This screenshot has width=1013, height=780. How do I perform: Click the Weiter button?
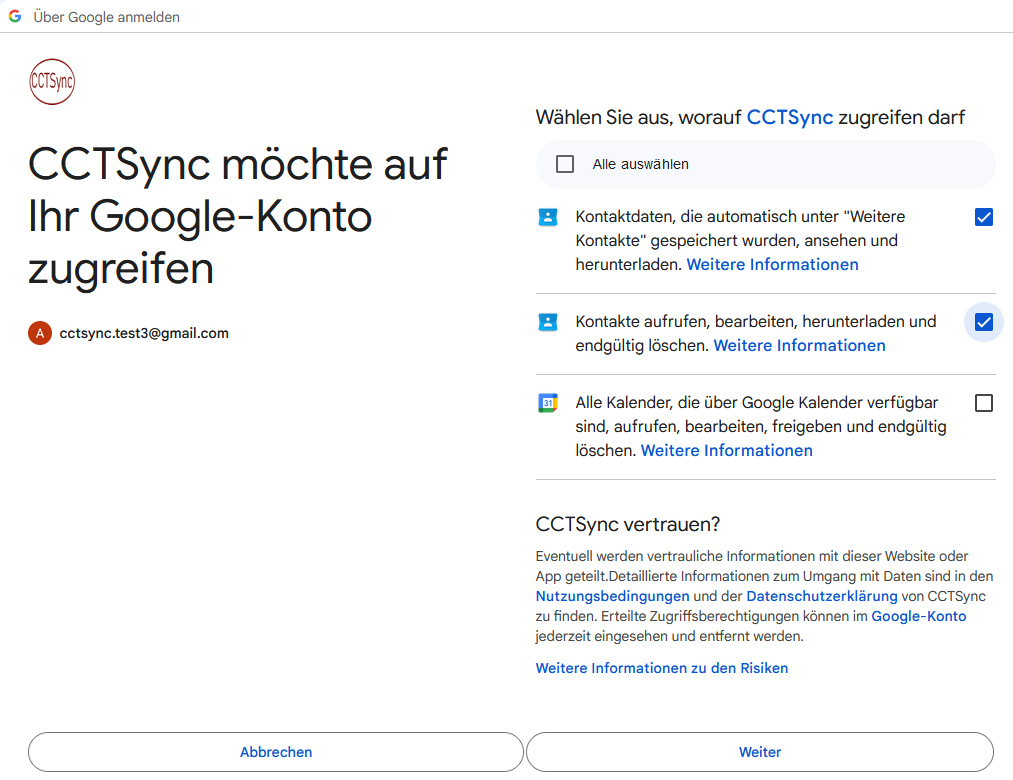760,752
